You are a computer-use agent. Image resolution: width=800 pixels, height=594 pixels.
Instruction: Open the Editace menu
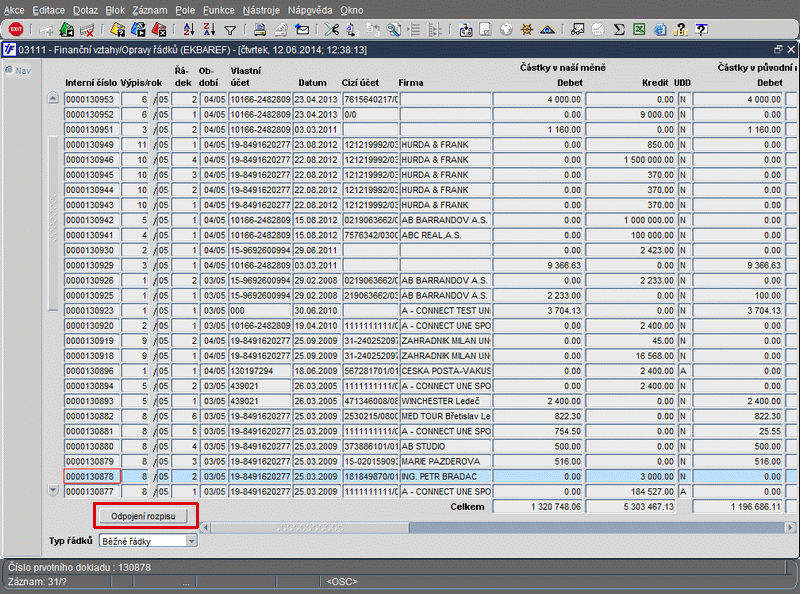[x=48, y=10]
